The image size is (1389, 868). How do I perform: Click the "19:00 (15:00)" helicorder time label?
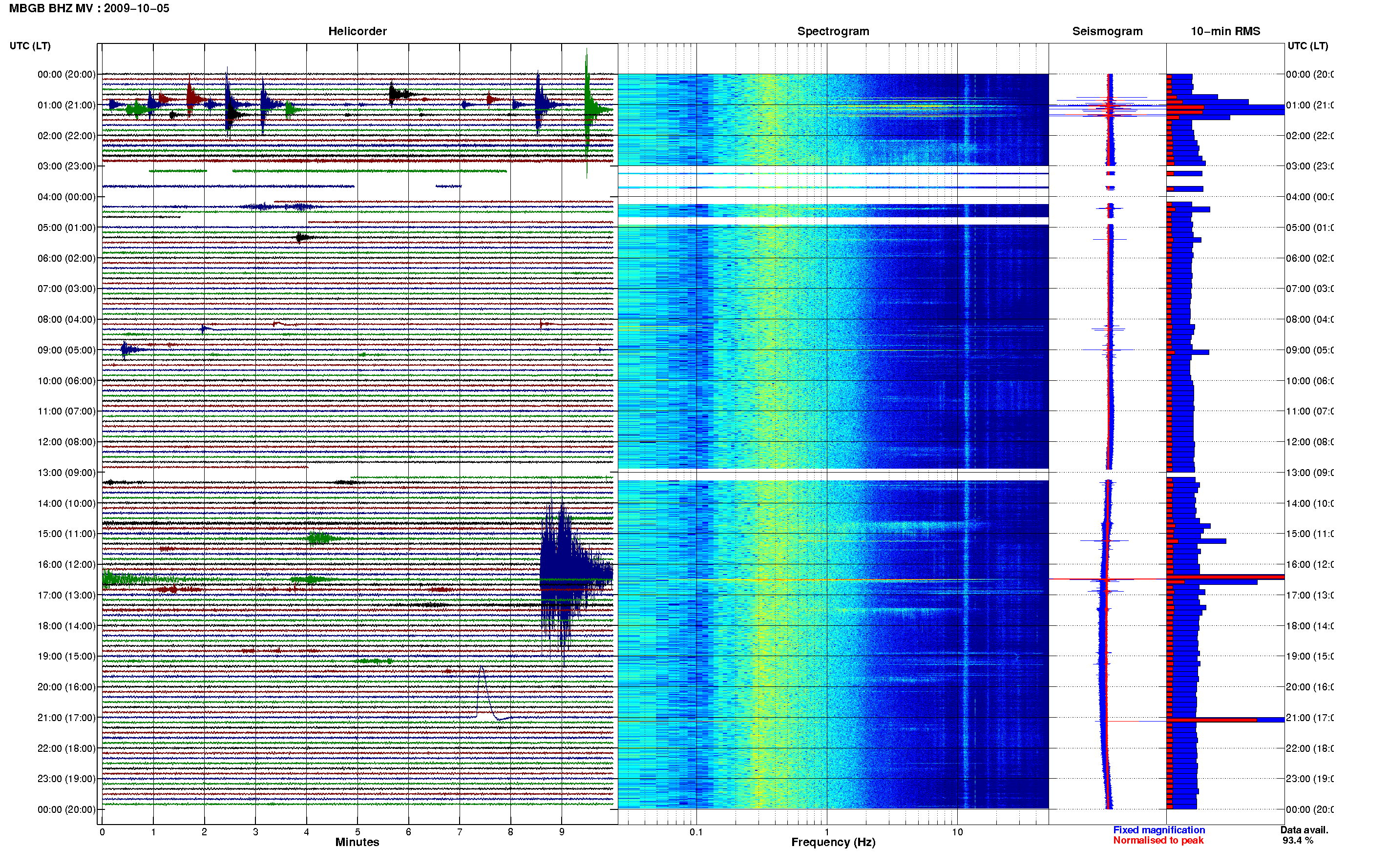click(x=66, y=656)
